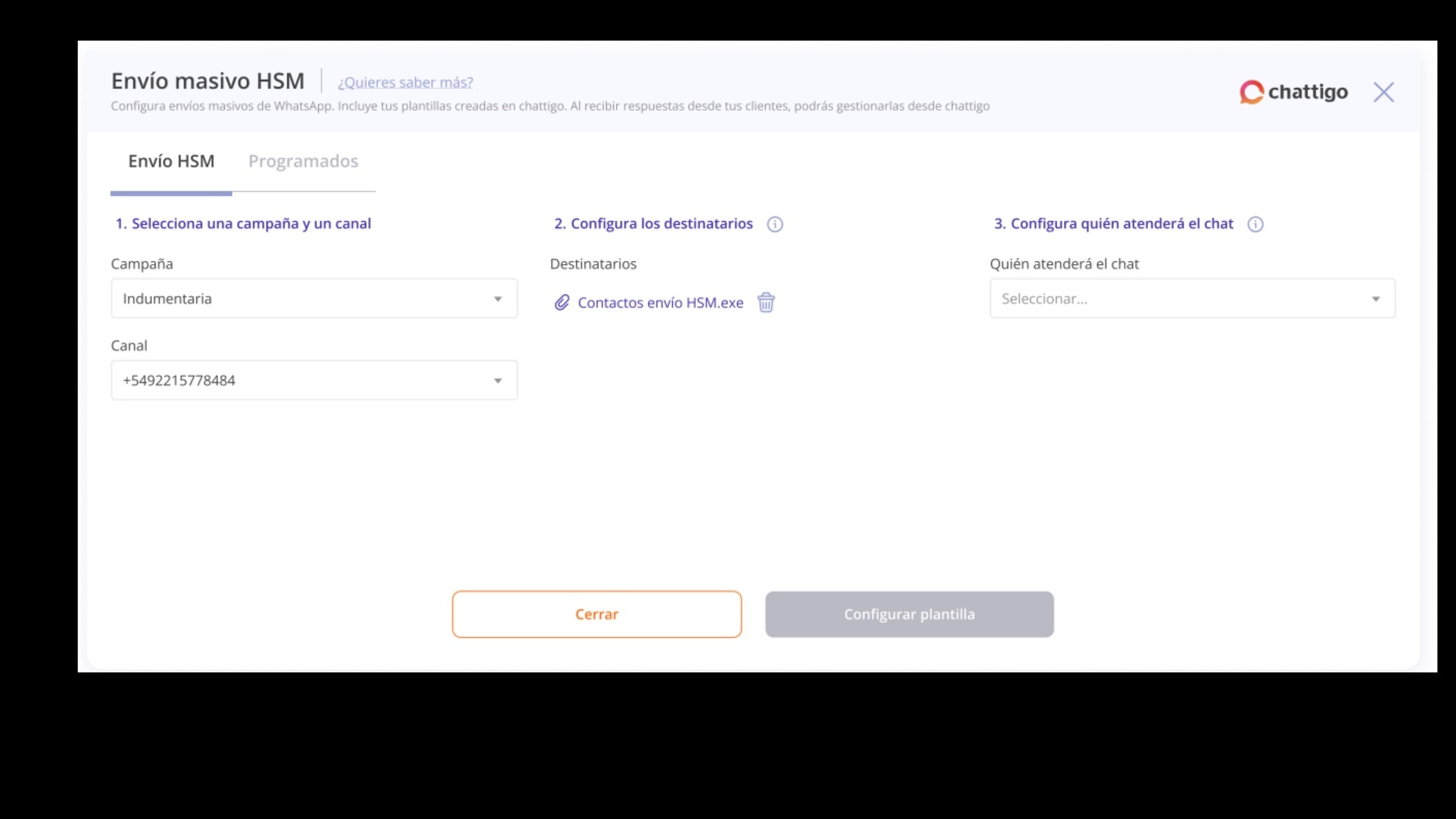Click the arrow in Seleccionar... dropdown
1456x819 pixels.
[x=1375, y=299]
